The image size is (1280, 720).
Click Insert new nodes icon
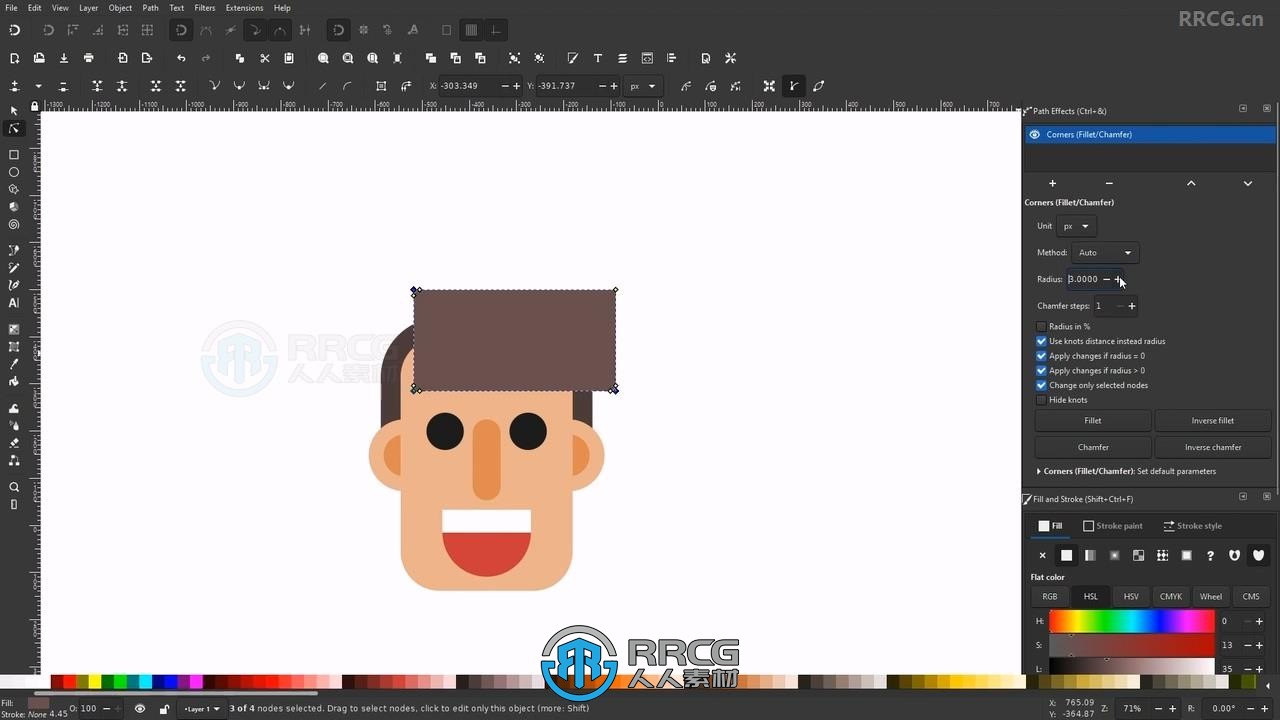tap(14, 86)
